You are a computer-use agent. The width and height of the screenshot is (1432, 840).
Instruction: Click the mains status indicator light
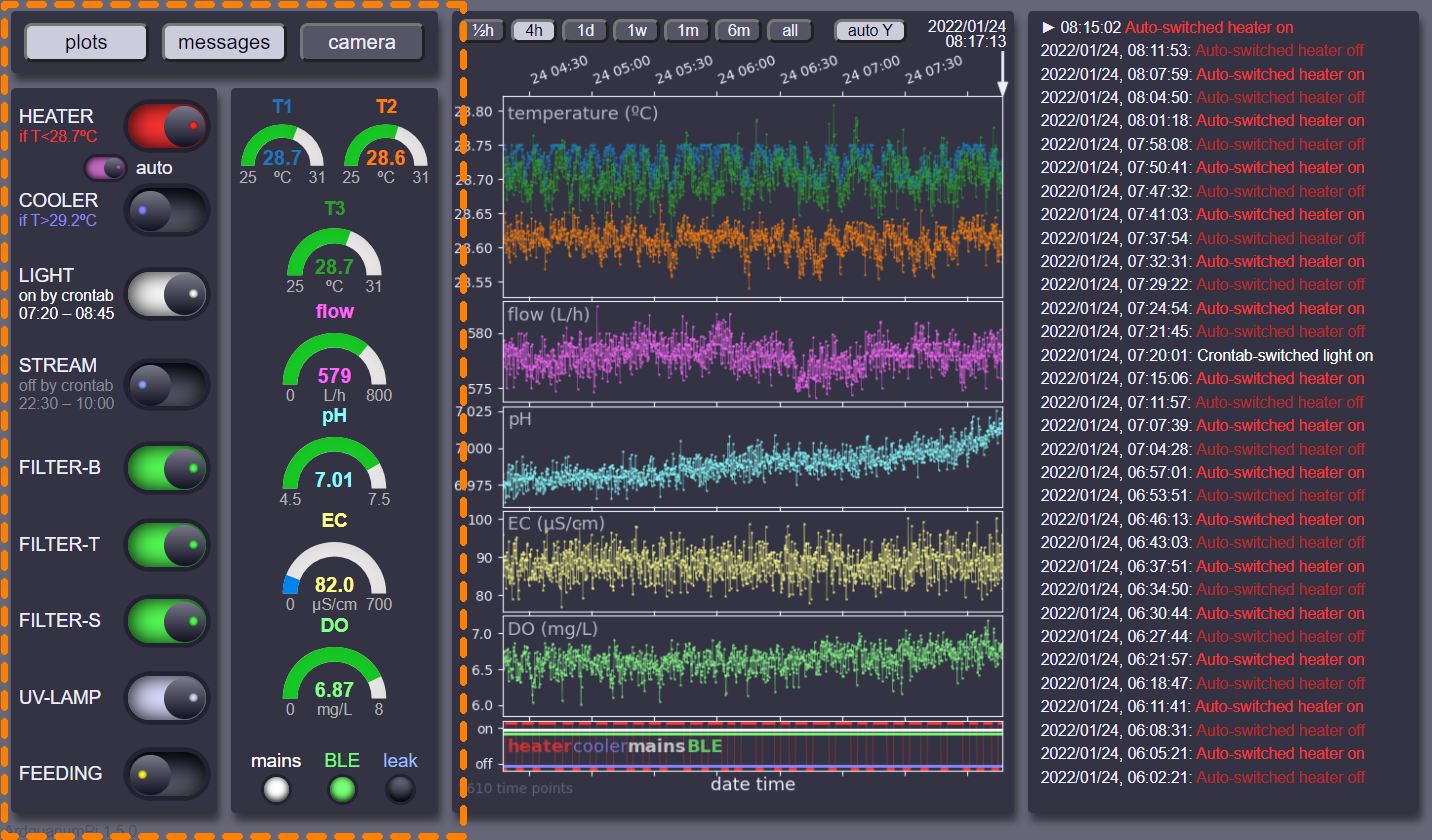coord(276,790)
